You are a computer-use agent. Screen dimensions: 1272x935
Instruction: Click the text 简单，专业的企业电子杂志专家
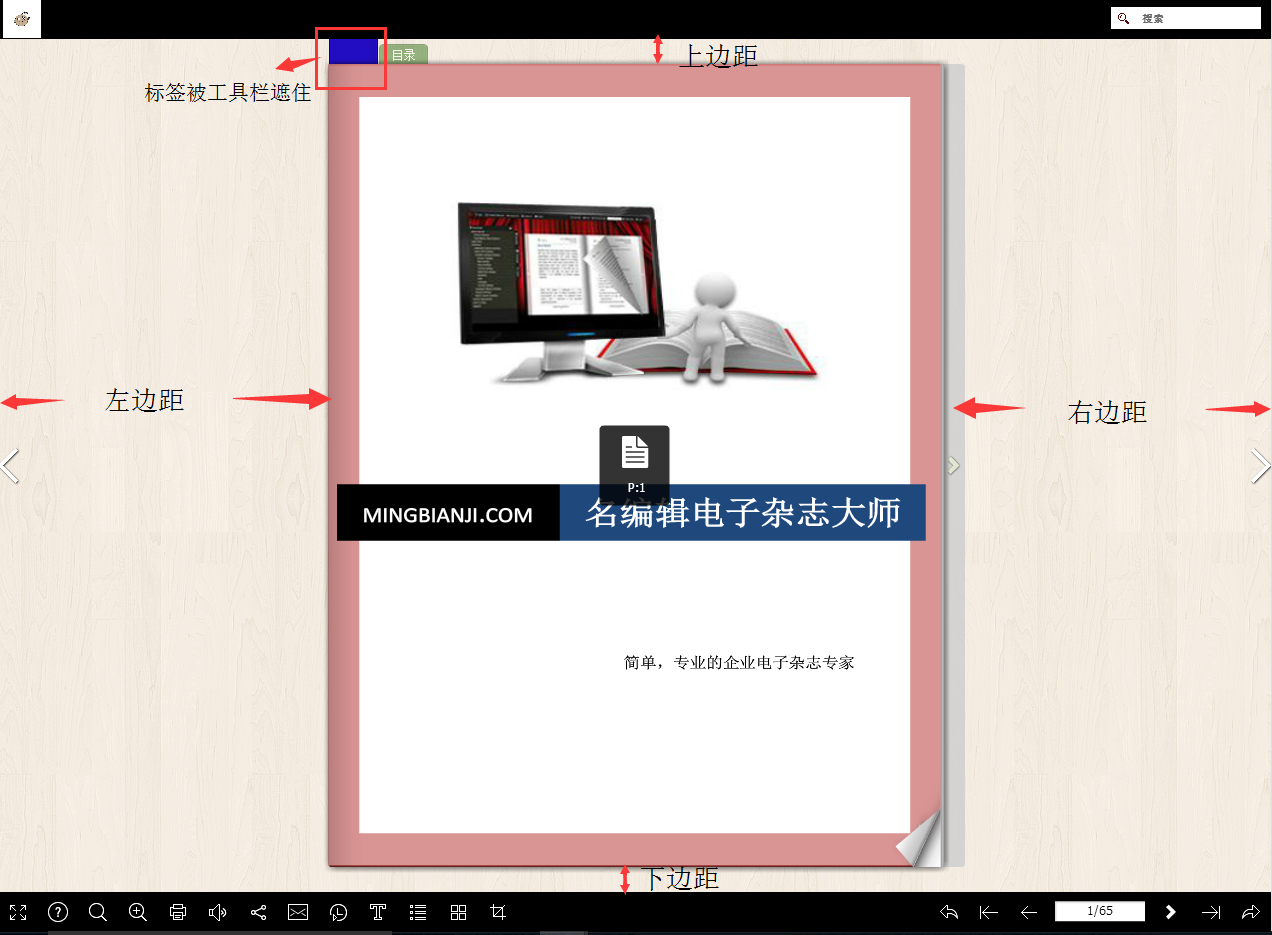click(739, 662)
